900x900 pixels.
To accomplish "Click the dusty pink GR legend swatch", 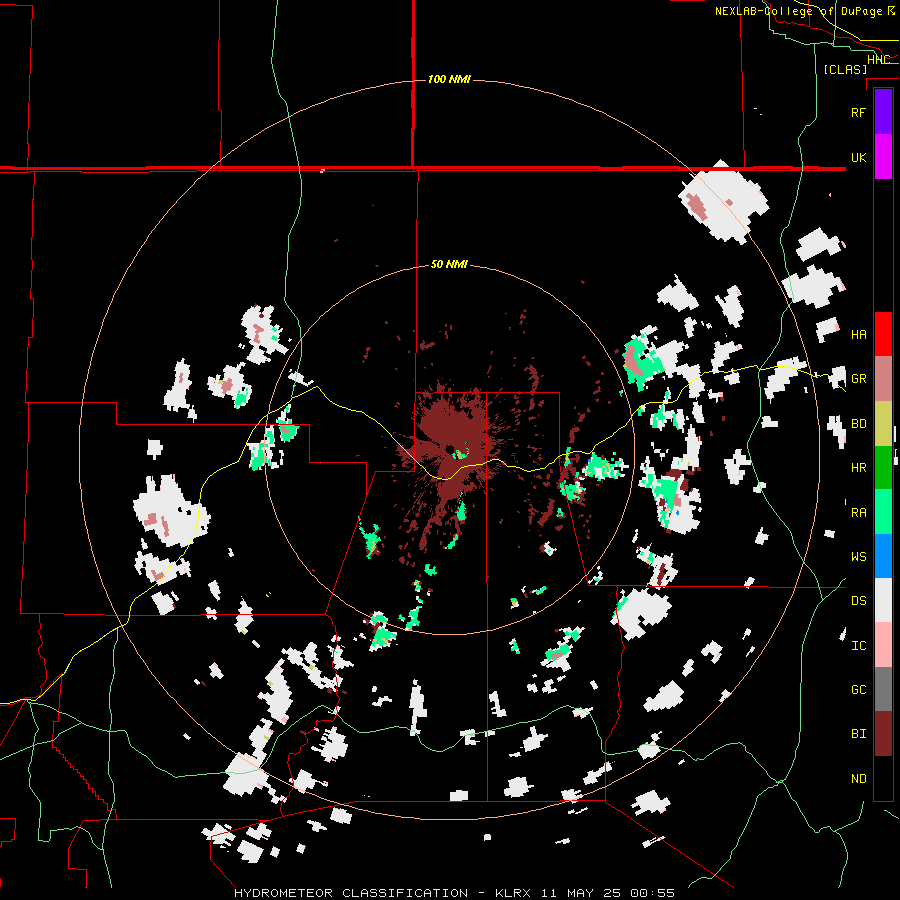I will [883, 379].
